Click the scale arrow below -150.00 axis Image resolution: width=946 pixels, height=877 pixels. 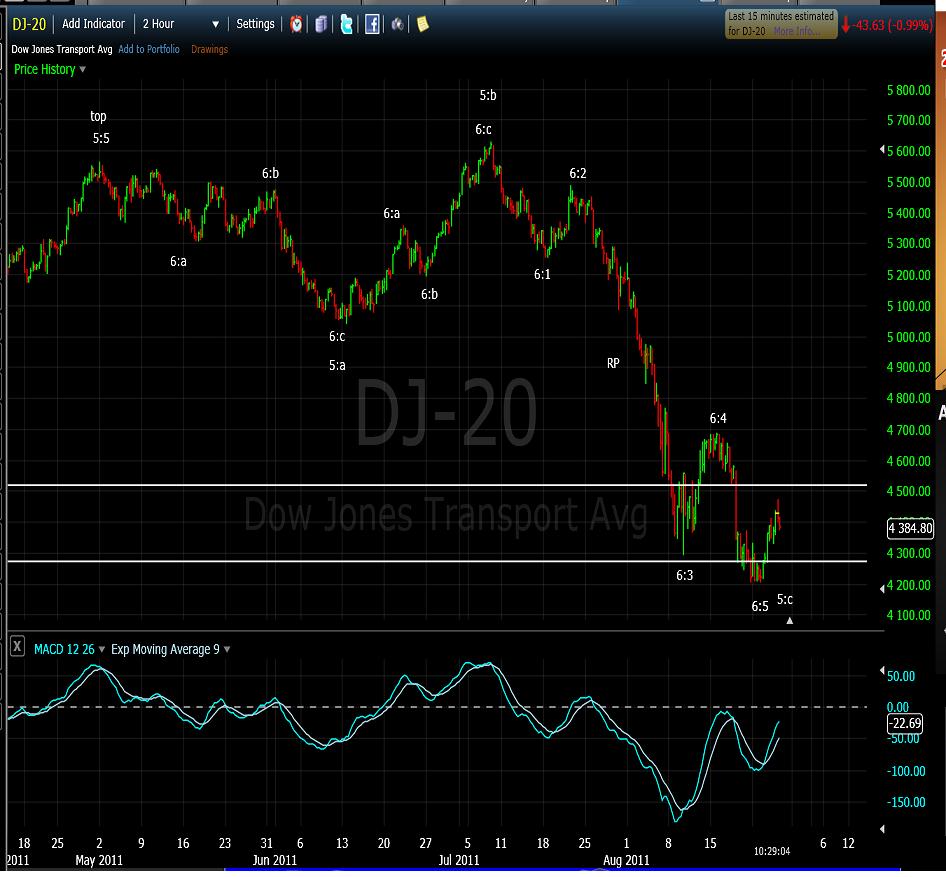(x=882, y=829)
